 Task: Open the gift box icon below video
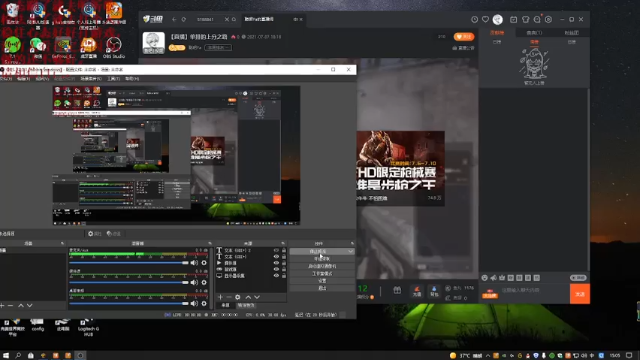point(397,291)
